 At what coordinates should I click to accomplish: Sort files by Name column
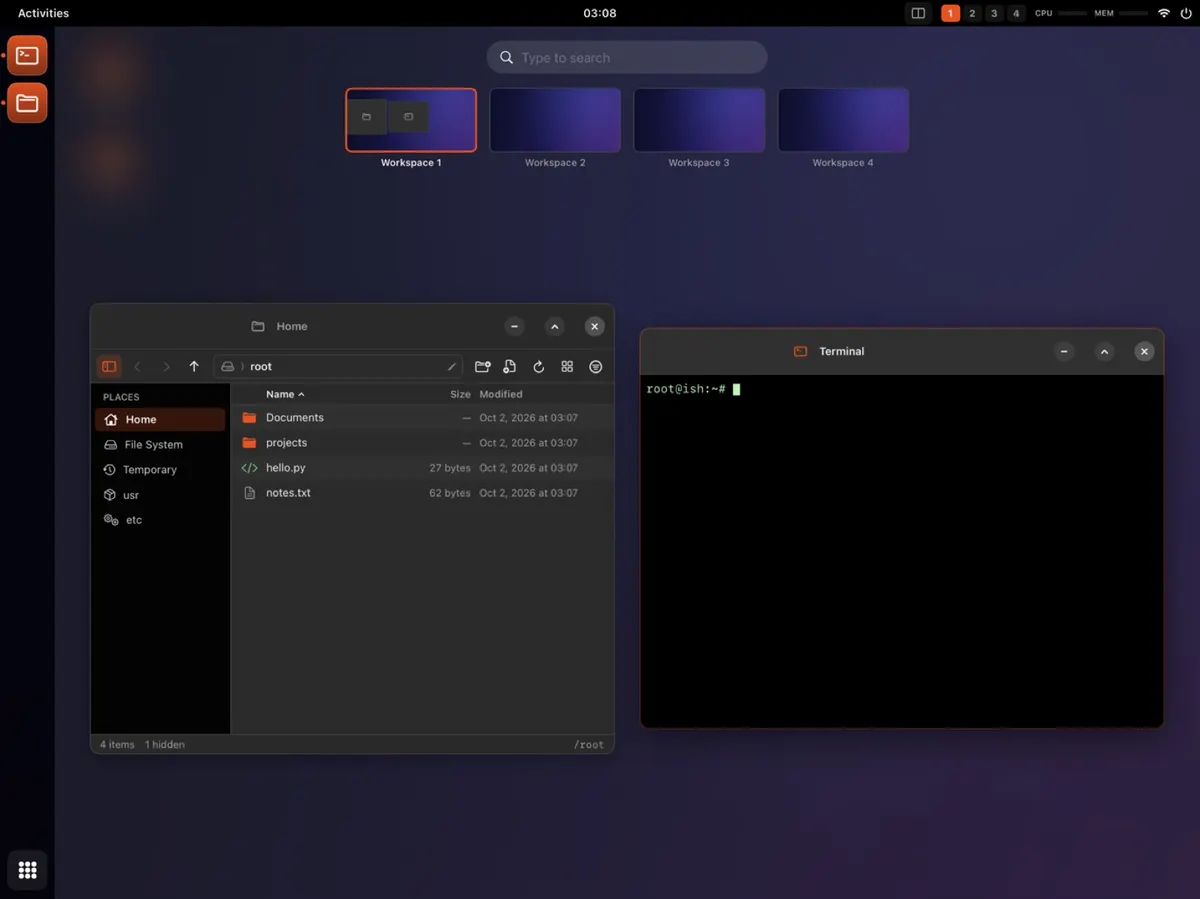coord(285,394)
